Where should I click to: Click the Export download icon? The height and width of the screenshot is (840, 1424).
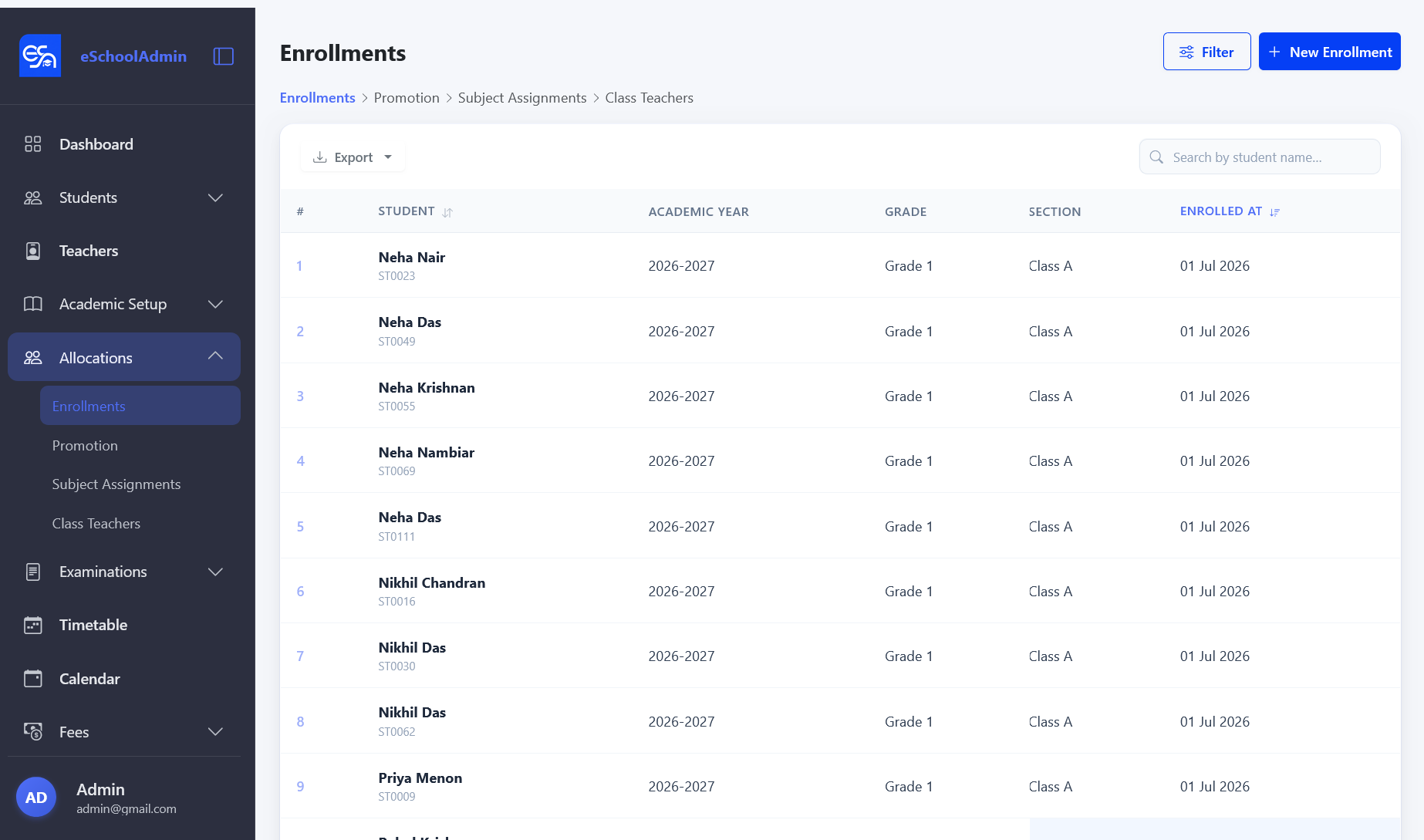point(319,157)
